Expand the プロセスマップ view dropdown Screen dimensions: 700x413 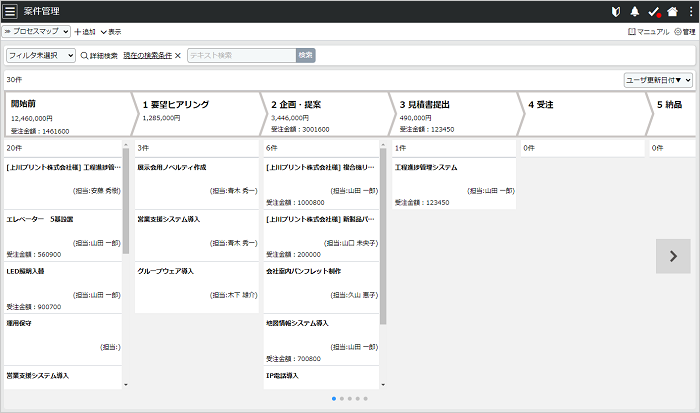click(36, 32)
